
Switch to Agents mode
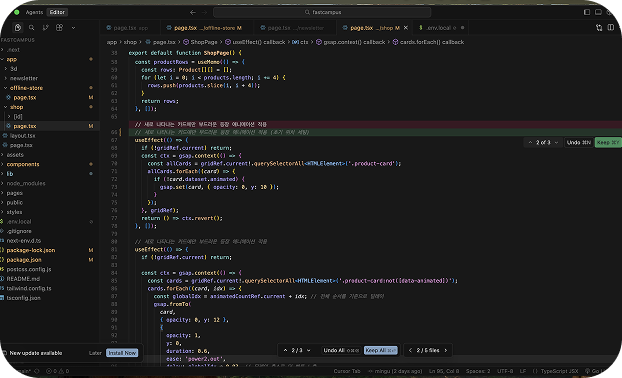point(34,12)
